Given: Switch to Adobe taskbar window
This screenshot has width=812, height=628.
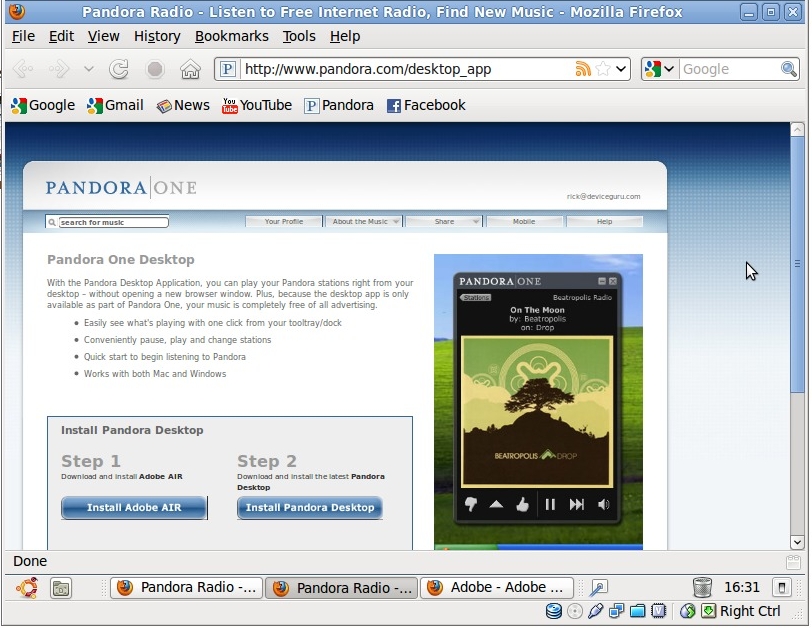Looking at the screenshot, I should coord(496,588).
